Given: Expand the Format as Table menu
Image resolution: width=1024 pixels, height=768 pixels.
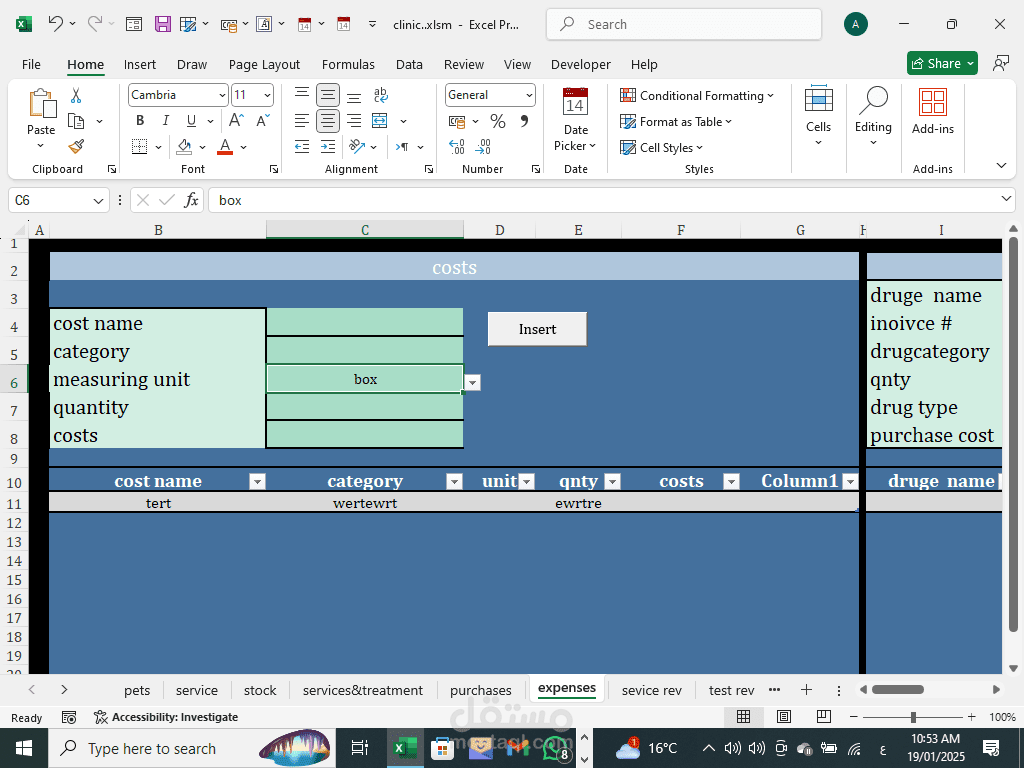Looking at the screenshot, I should tap(676, 121).
